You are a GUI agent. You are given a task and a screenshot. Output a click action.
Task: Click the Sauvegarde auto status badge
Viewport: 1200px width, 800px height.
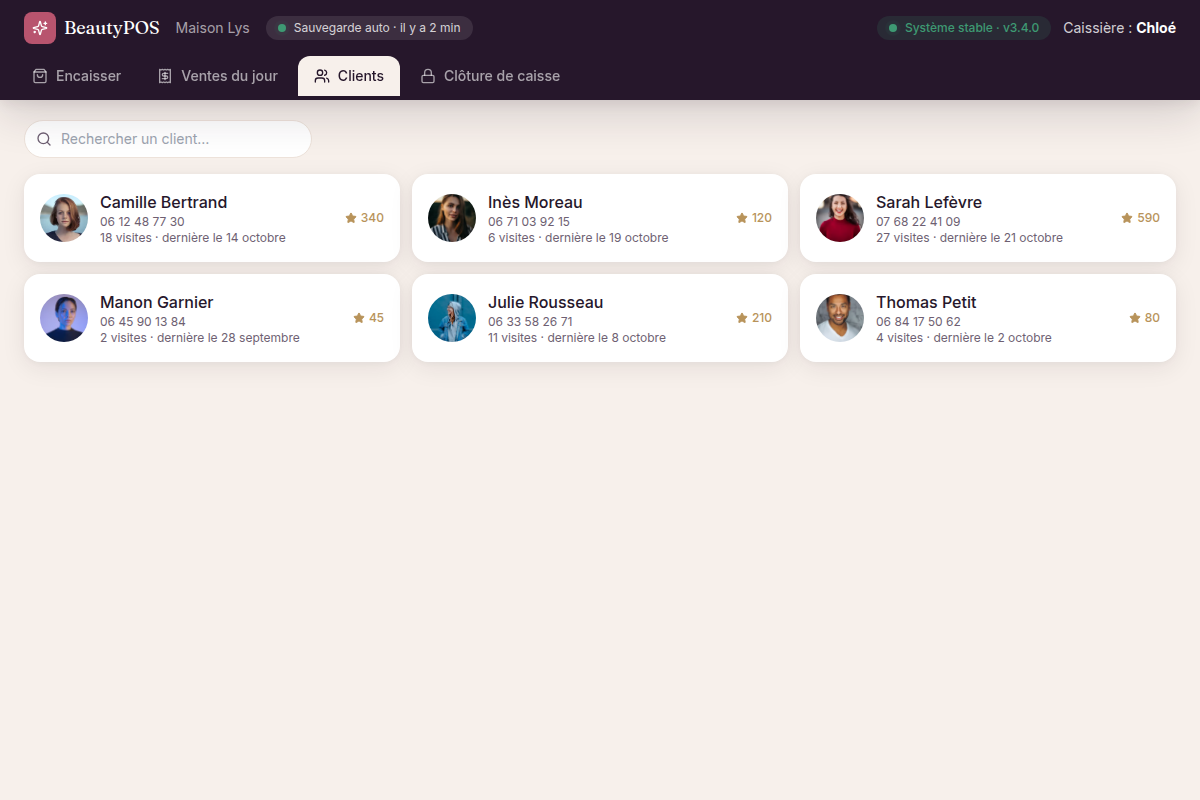[369, 28]
